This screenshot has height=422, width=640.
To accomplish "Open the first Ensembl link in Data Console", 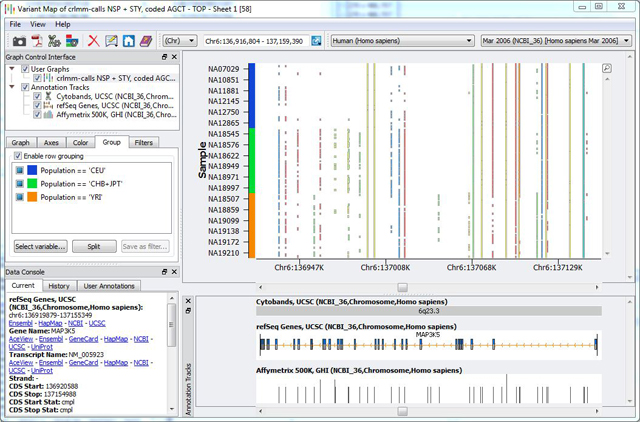I will pos(20,323).
